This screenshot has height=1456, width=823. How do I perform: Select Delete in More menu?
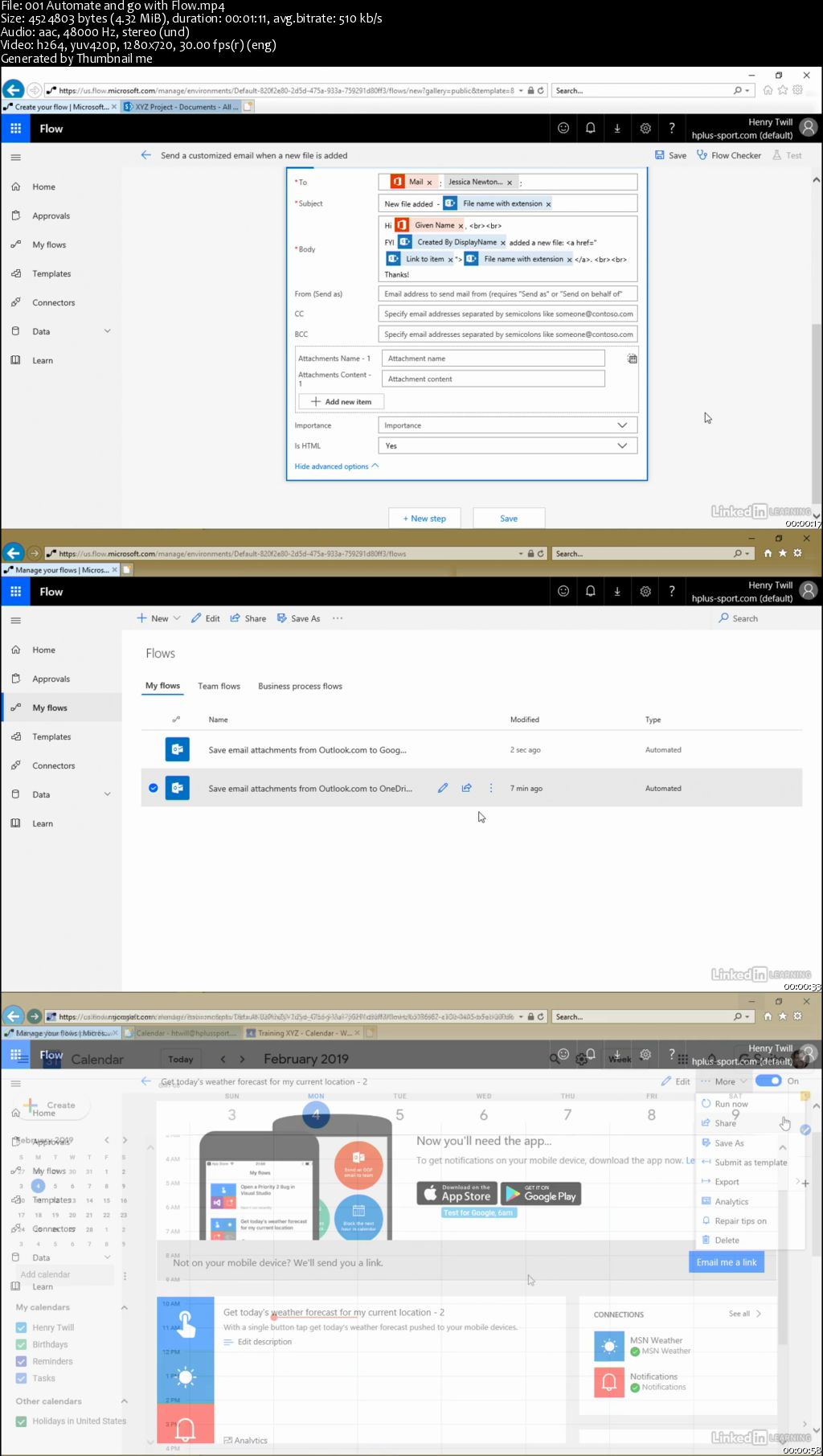point(727,1241)
